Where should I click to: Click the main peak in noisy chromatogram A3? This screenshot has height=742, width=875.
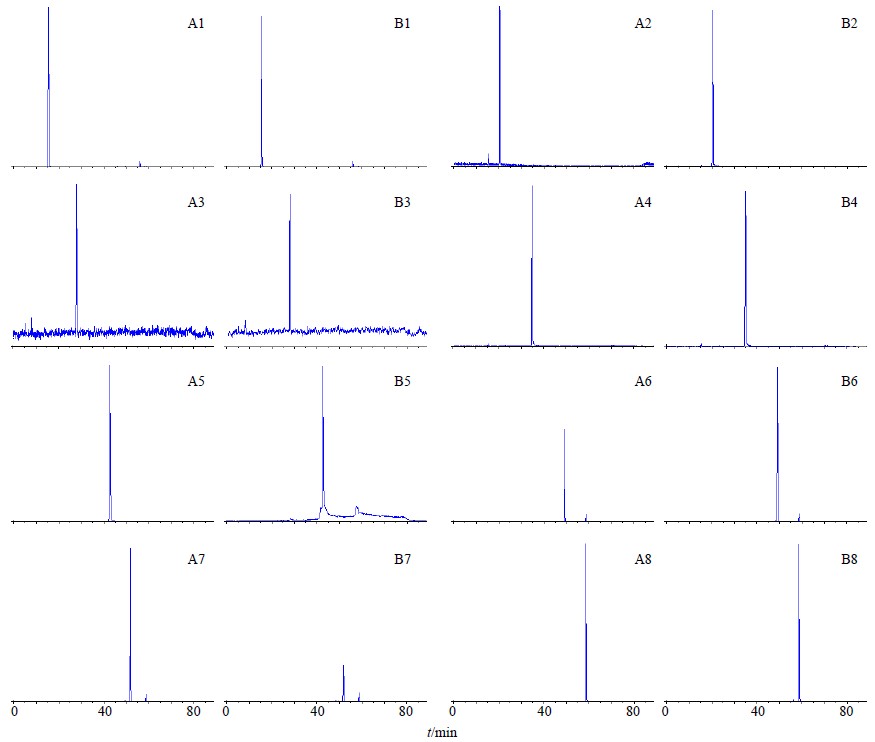pos(76,258)
